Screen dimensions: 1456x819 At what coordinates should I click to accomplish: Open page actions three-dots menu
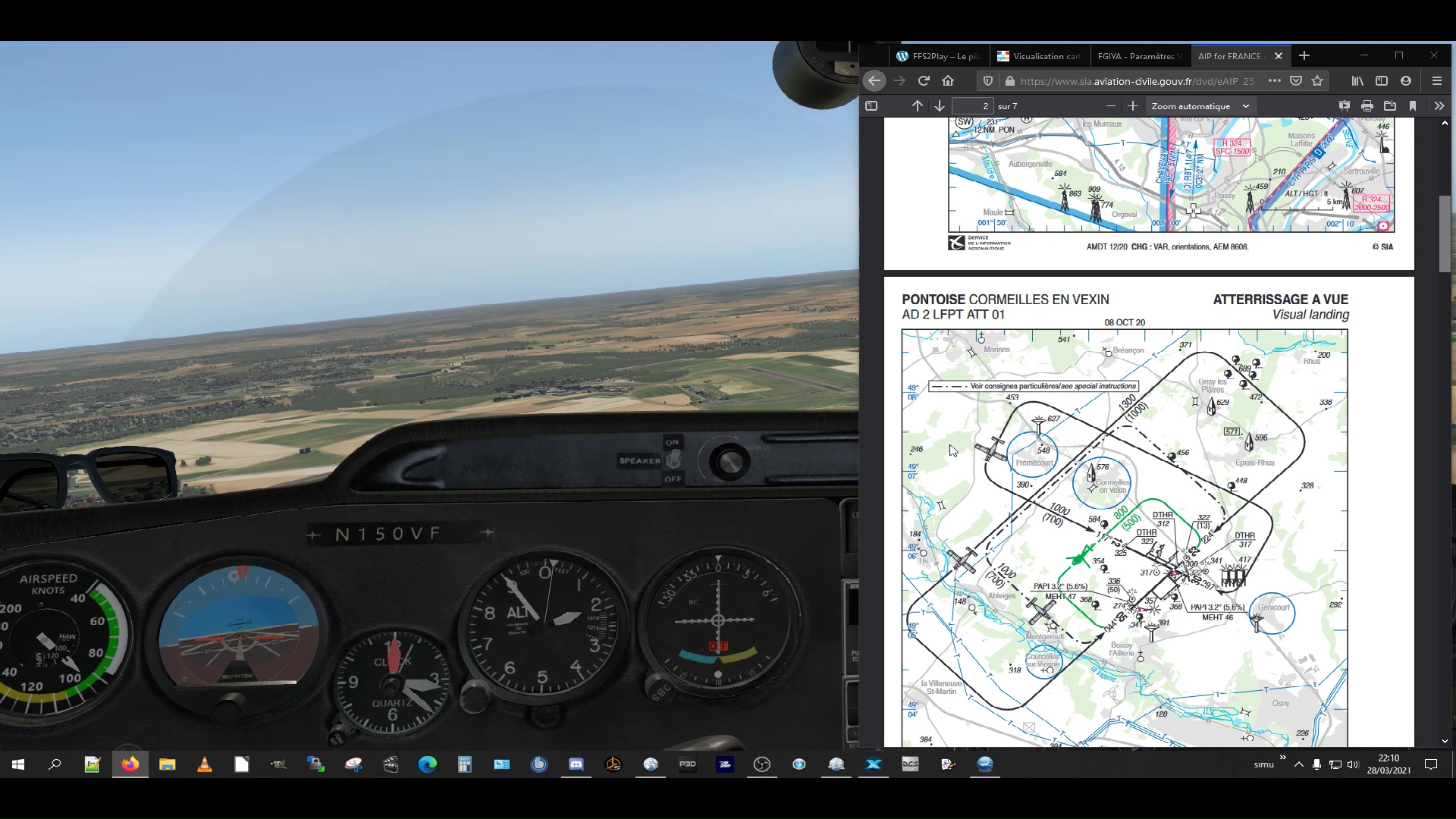click(1274, 81)
